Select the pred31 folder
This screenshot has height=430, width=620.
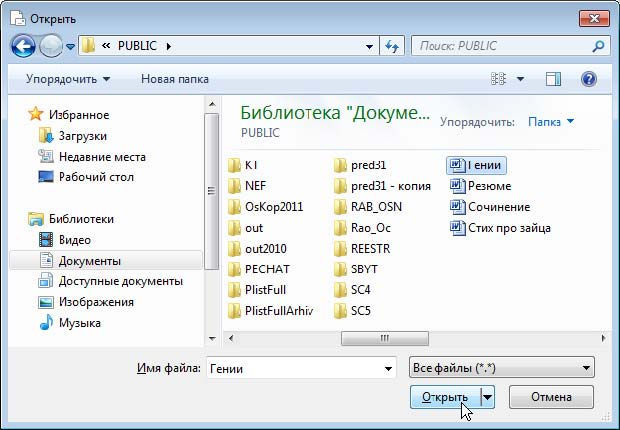point(360,165)
